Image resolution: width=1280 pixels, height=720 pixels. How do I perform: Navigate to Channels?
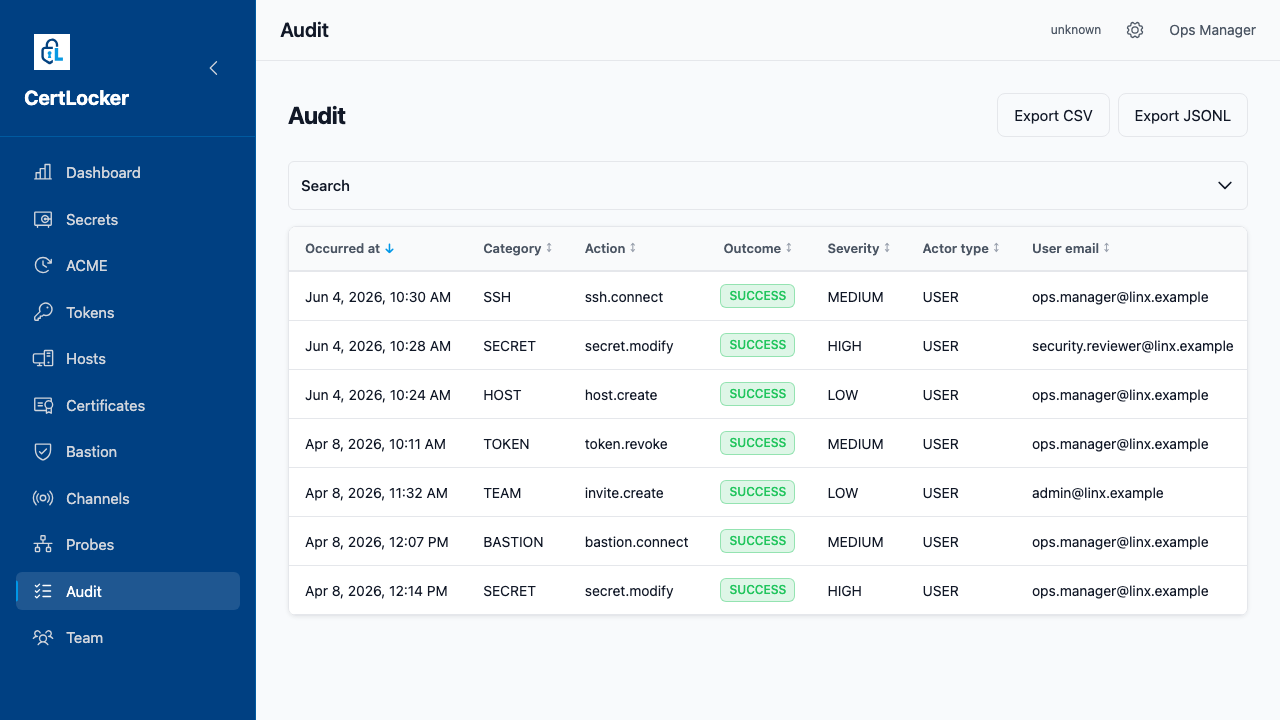point(128,498)
